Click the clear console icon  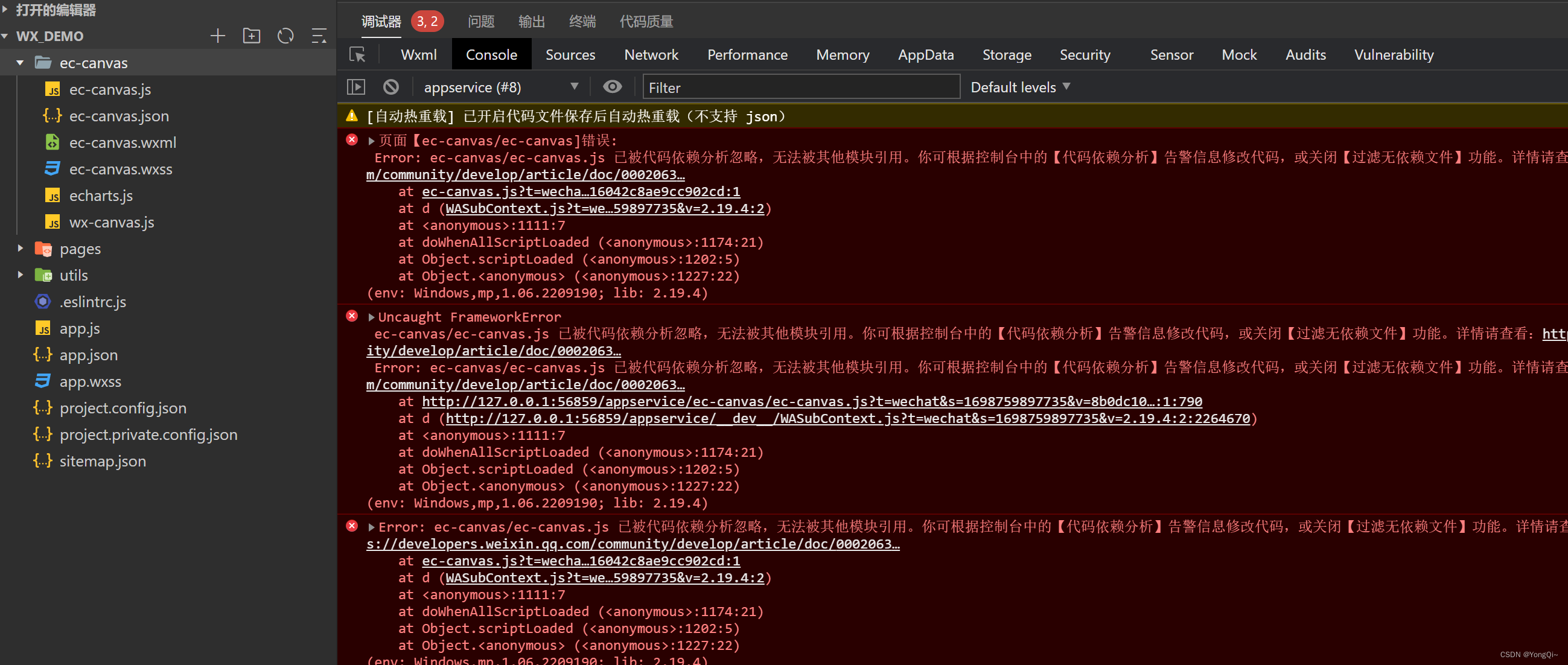click(389, 87)
